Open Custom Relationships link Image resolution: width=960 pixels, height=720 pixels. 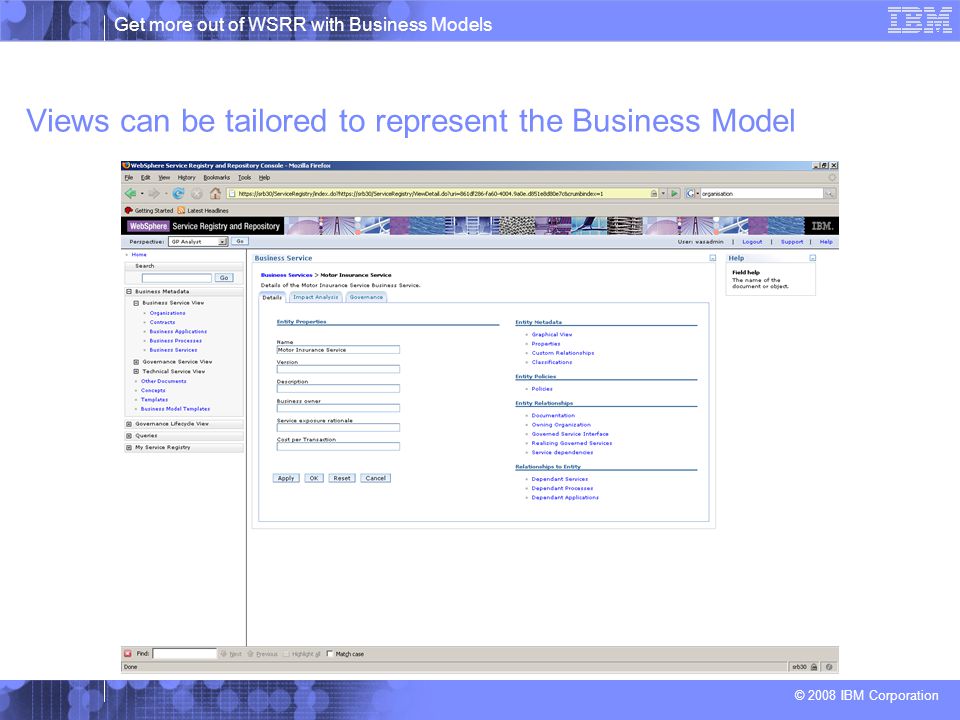coord(563,353)
